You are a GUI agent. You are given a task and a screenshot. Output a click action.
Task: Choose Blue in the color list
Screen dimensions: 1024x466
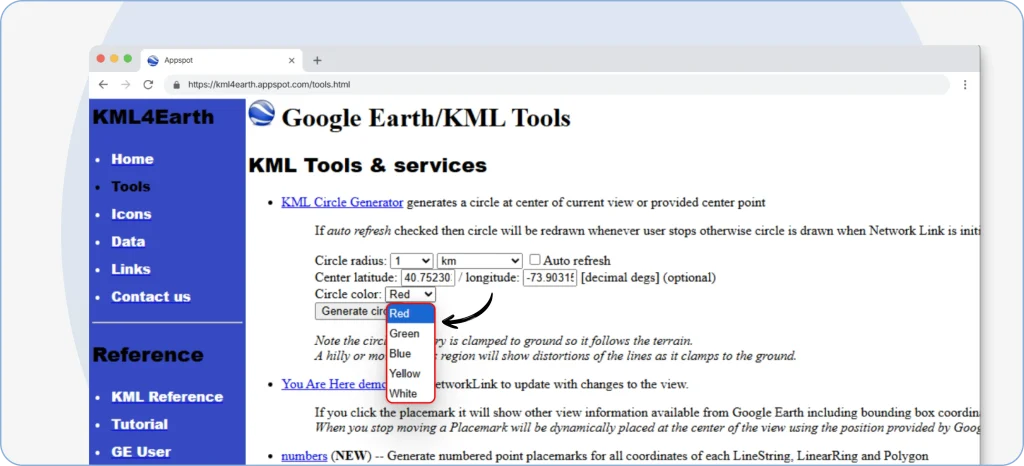410,354
